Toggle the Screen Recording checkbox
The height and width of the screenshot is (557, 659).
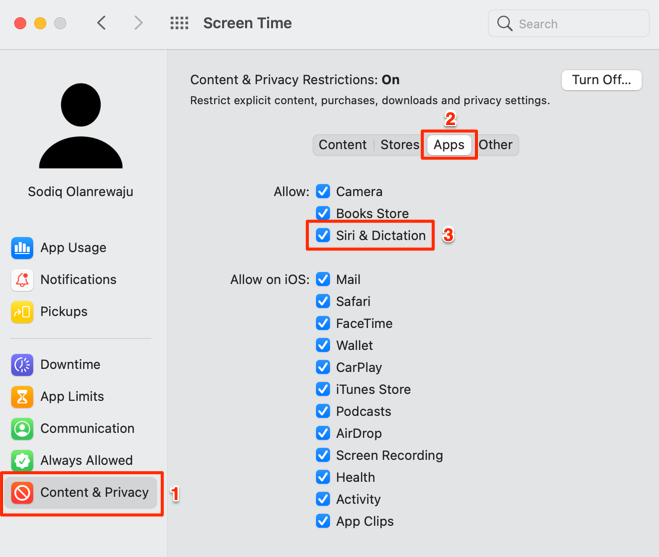(x=323, y=455)
